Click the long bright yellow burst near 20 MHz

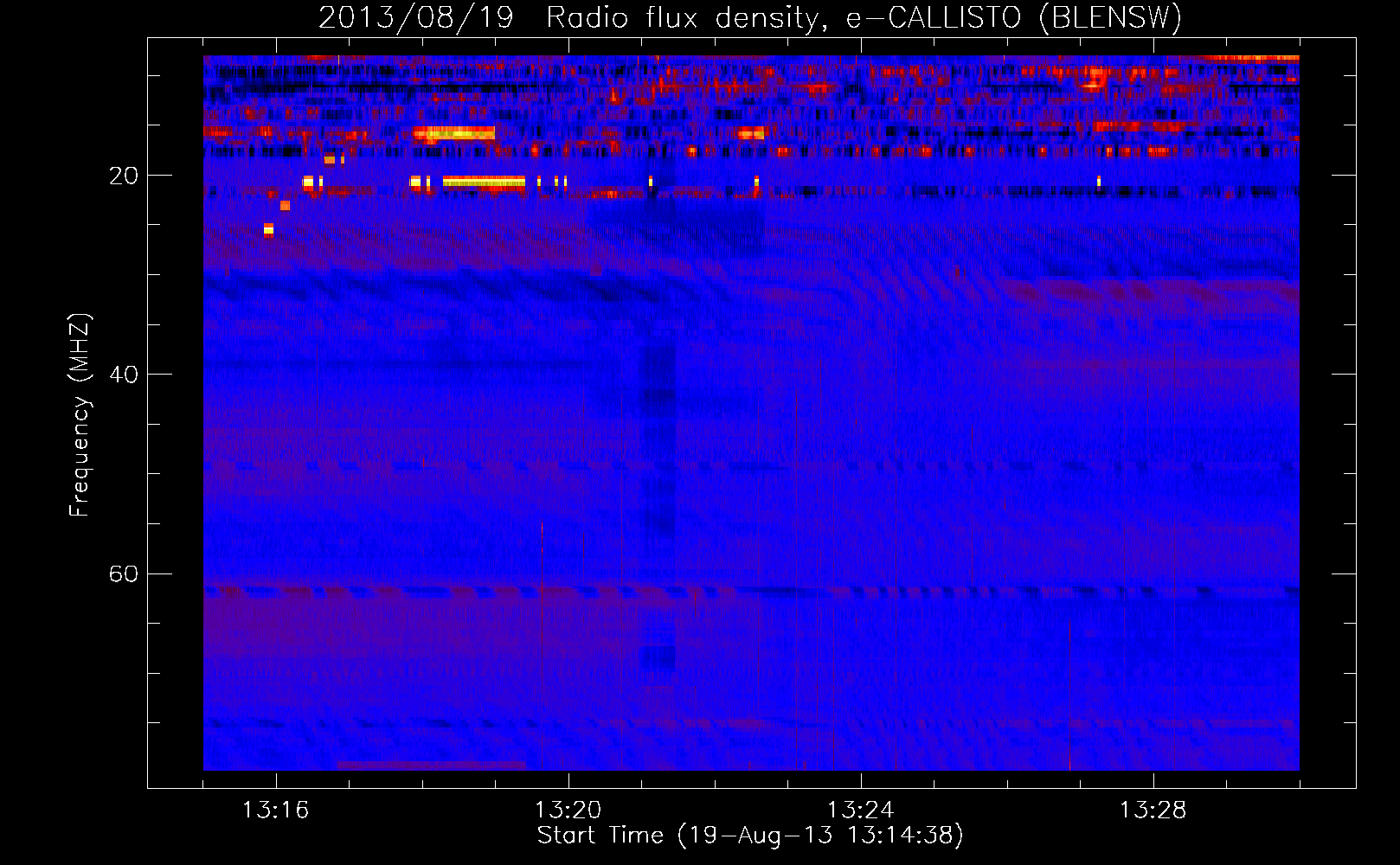point(484,182)
